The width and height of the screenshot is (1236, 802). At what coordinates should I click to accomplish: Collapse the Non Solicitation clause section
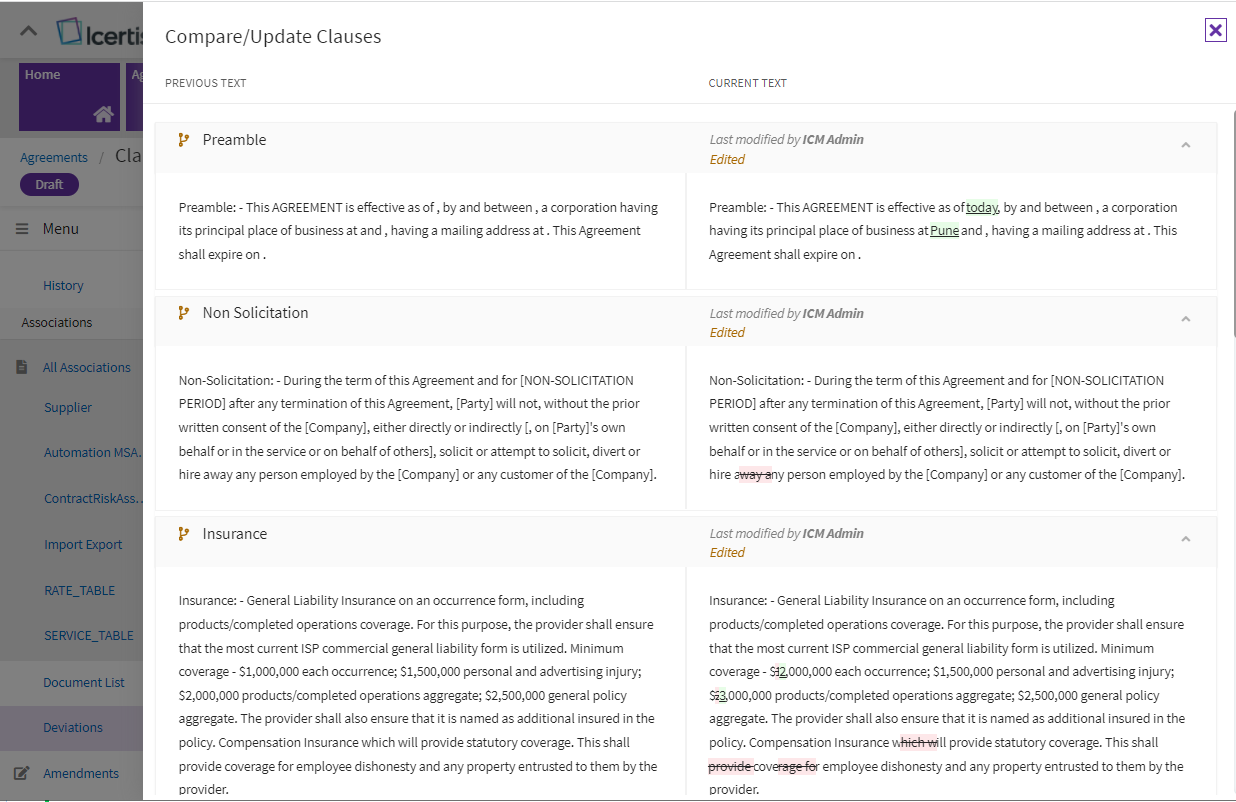1185,319
